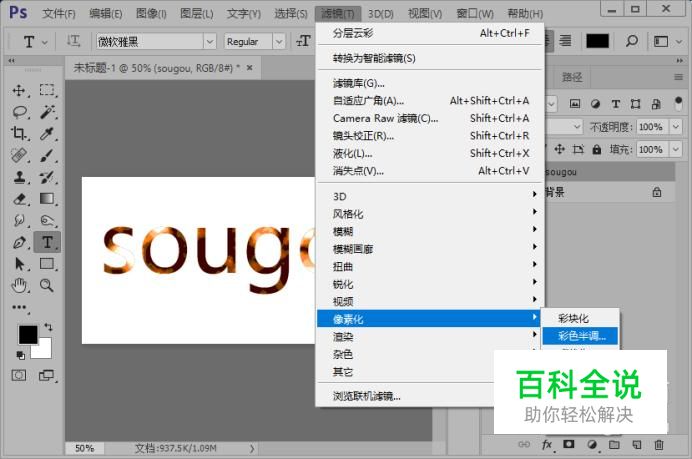Select the Zoom tool
The height and width of the screenshot is (459, 692).
click(x=47, y=286)
